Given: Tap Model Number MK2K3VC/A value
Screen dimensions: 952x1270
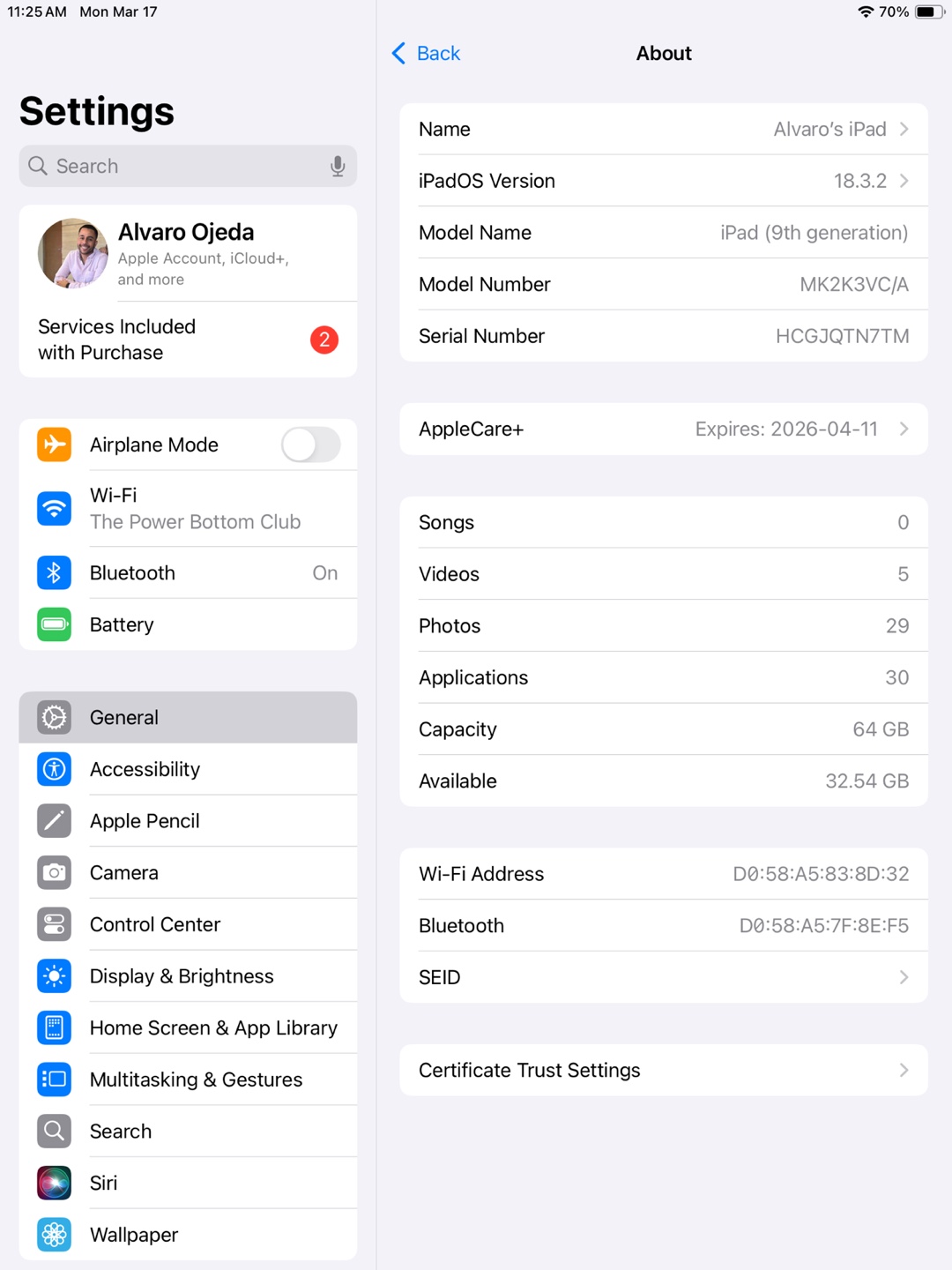Looking at the screenshot, I should point(854,285).
